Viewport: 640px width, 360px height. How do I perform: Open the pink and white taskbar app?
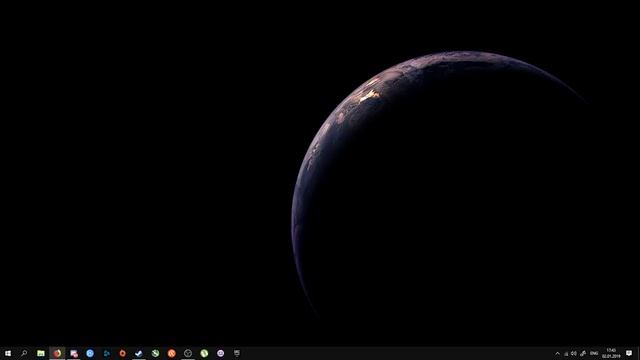[x=73, y=353]
